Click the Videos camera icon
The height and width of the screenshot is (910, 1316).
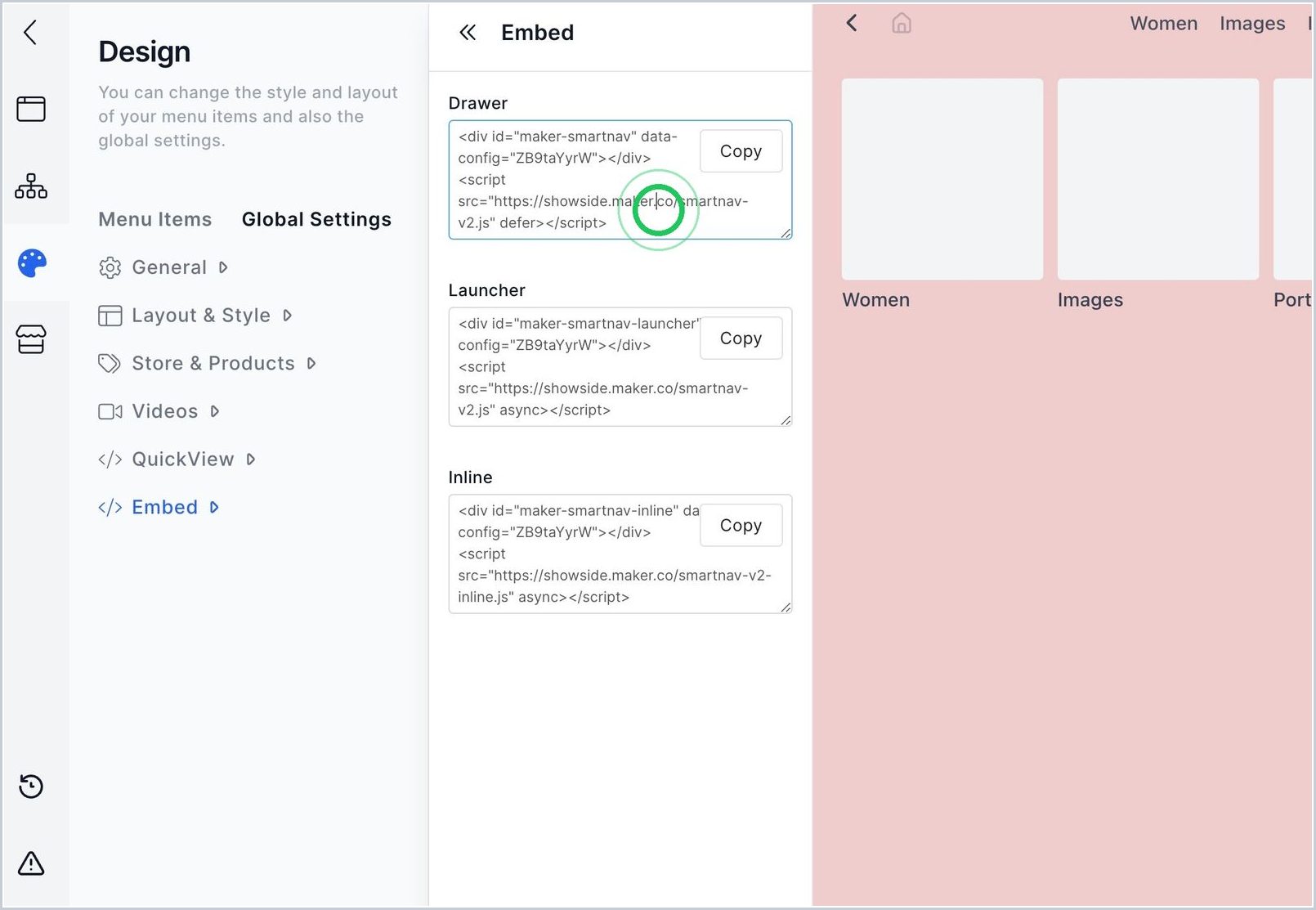(x=110, y=411)
